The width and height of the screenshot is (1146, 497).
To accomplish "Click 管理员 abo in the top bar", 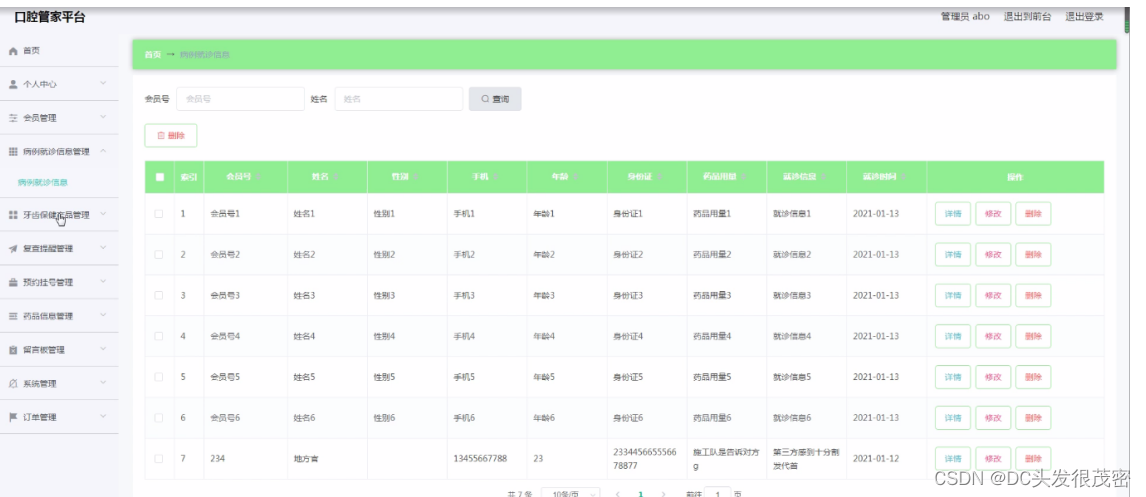I will click(x=965, y=17).
